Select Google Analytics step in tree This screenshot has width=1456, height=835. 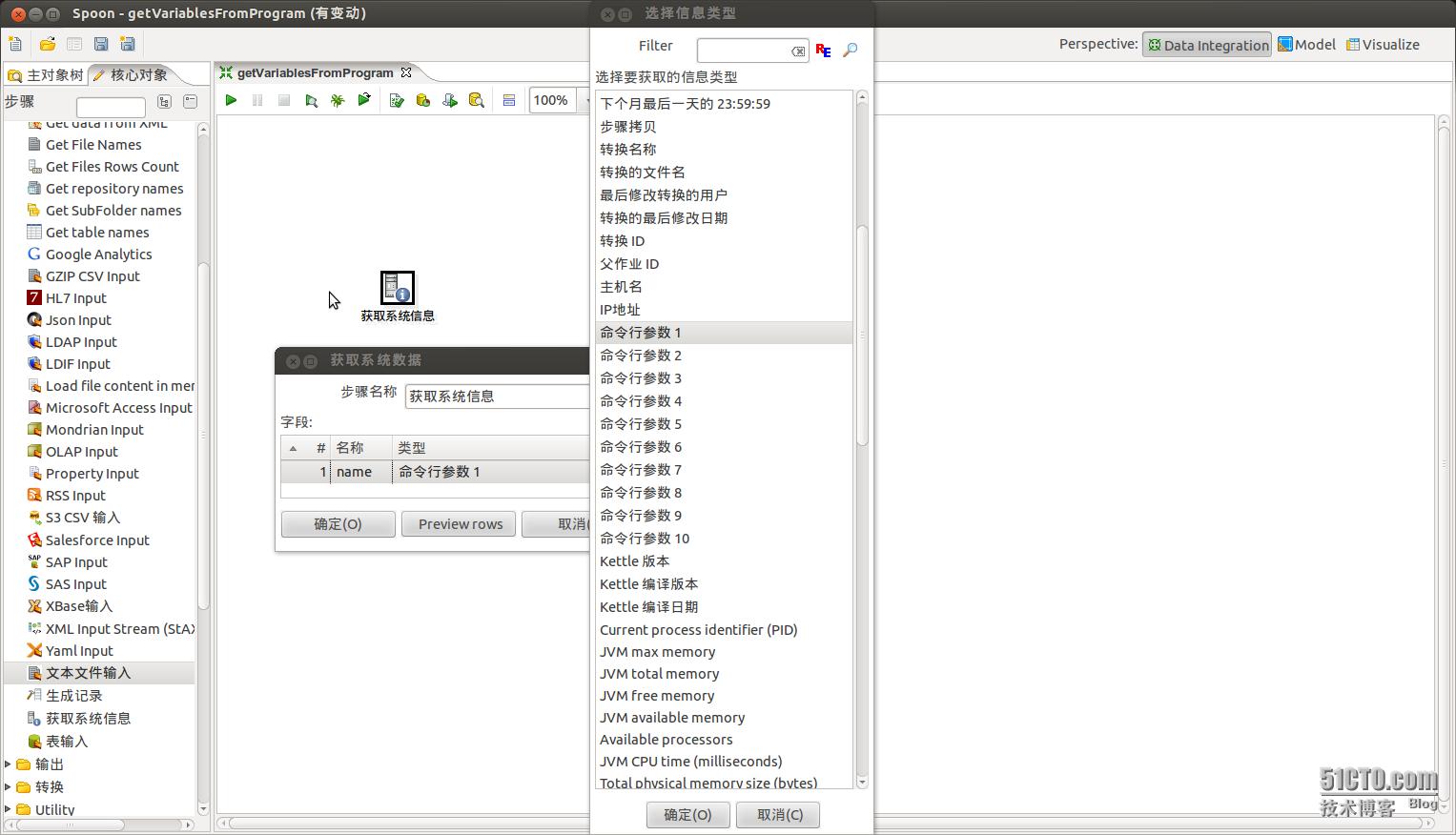[99, 255]
